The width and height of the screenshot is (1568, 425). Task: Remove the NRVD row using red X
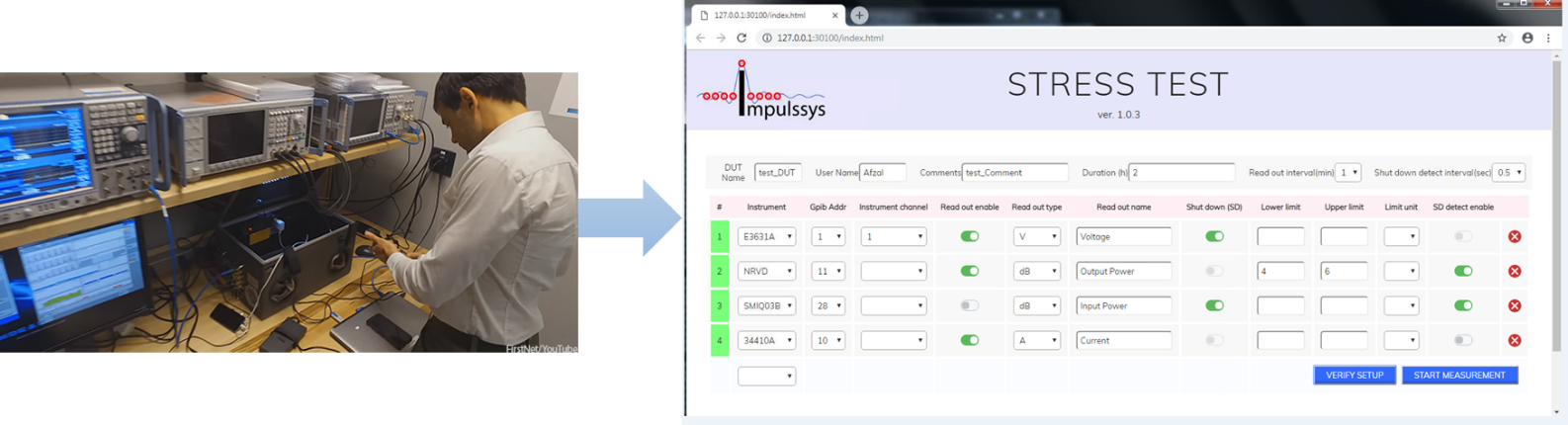pos(1514,271)
